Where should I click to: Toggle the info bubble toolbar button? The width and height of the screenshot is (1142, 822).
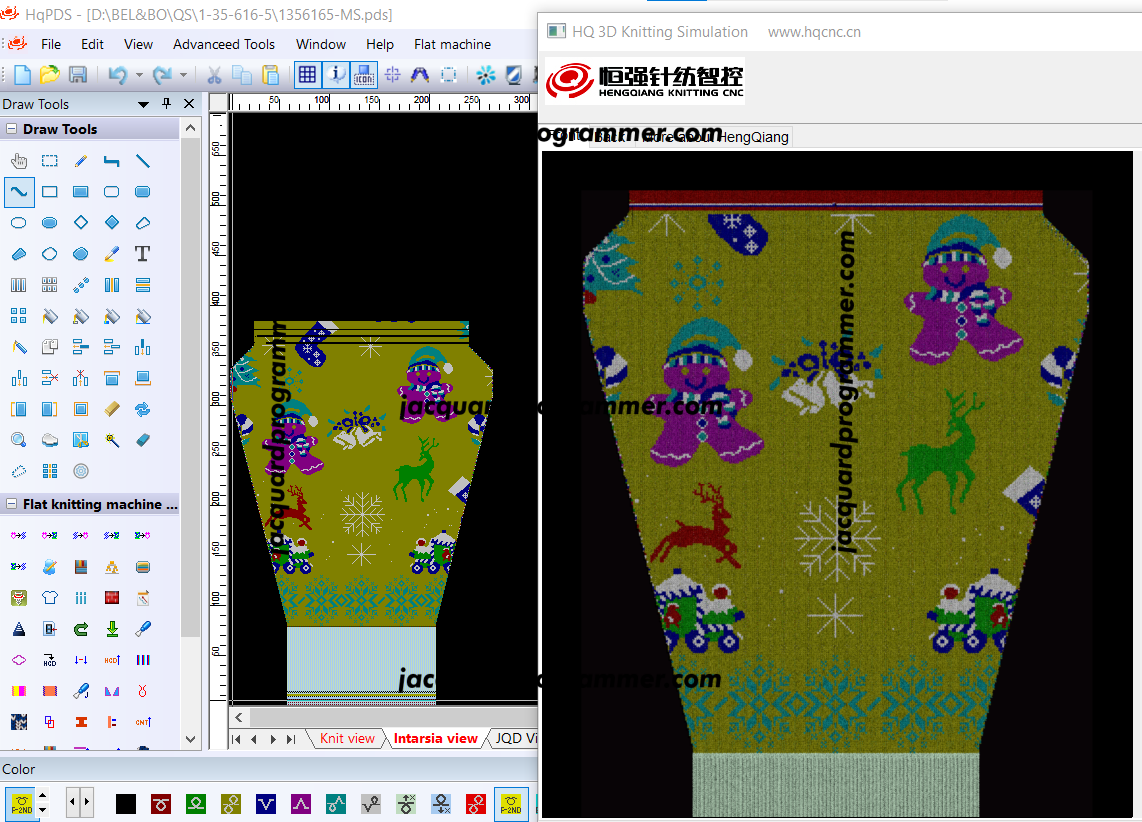click(x=336, y=74)
